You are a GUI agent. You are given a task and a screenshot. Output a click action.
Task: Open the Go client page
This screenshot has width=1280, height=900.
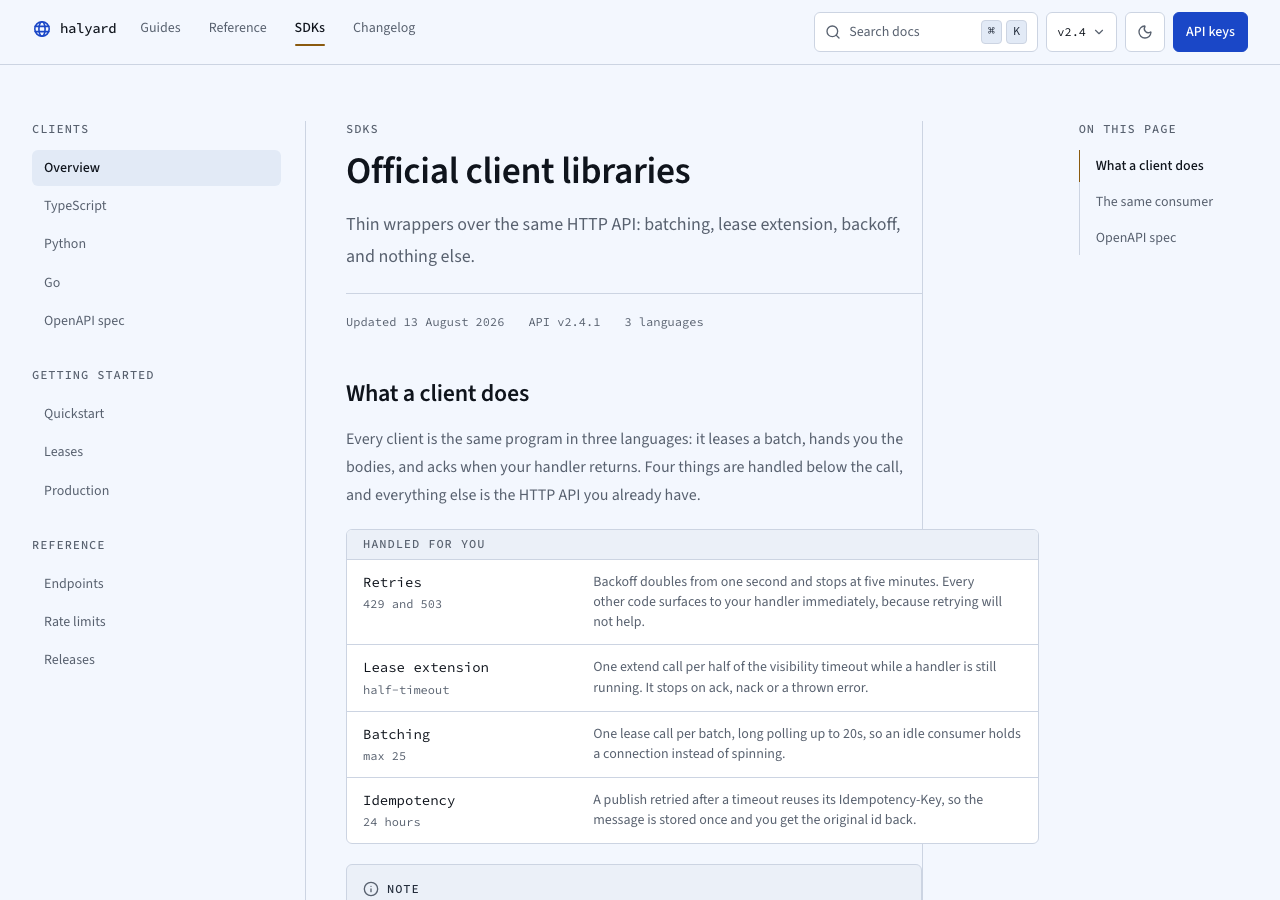[156, 283]
